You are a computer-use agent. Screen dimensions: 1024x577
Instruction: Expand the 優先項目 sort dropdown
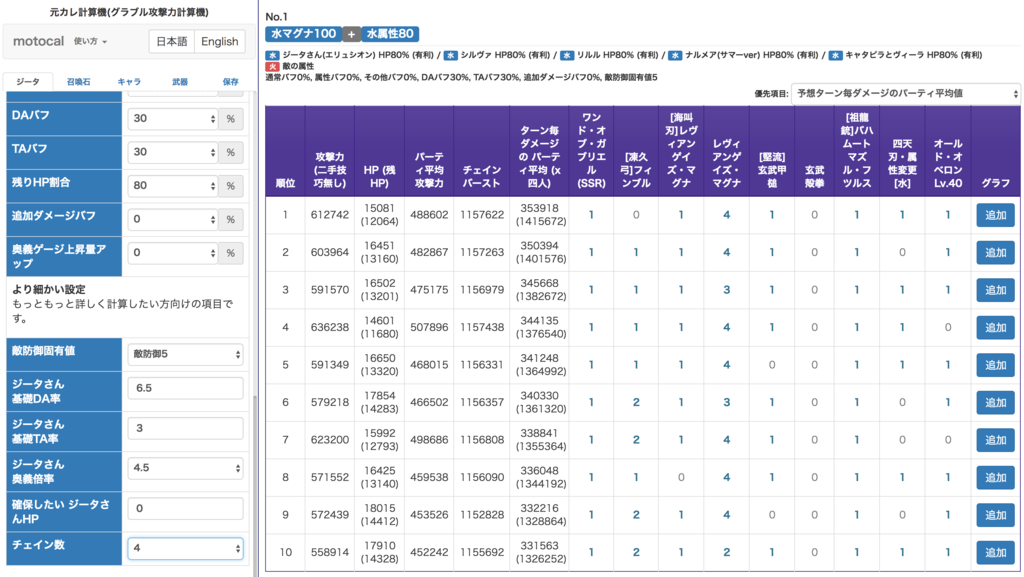click(x=905, y=93)
